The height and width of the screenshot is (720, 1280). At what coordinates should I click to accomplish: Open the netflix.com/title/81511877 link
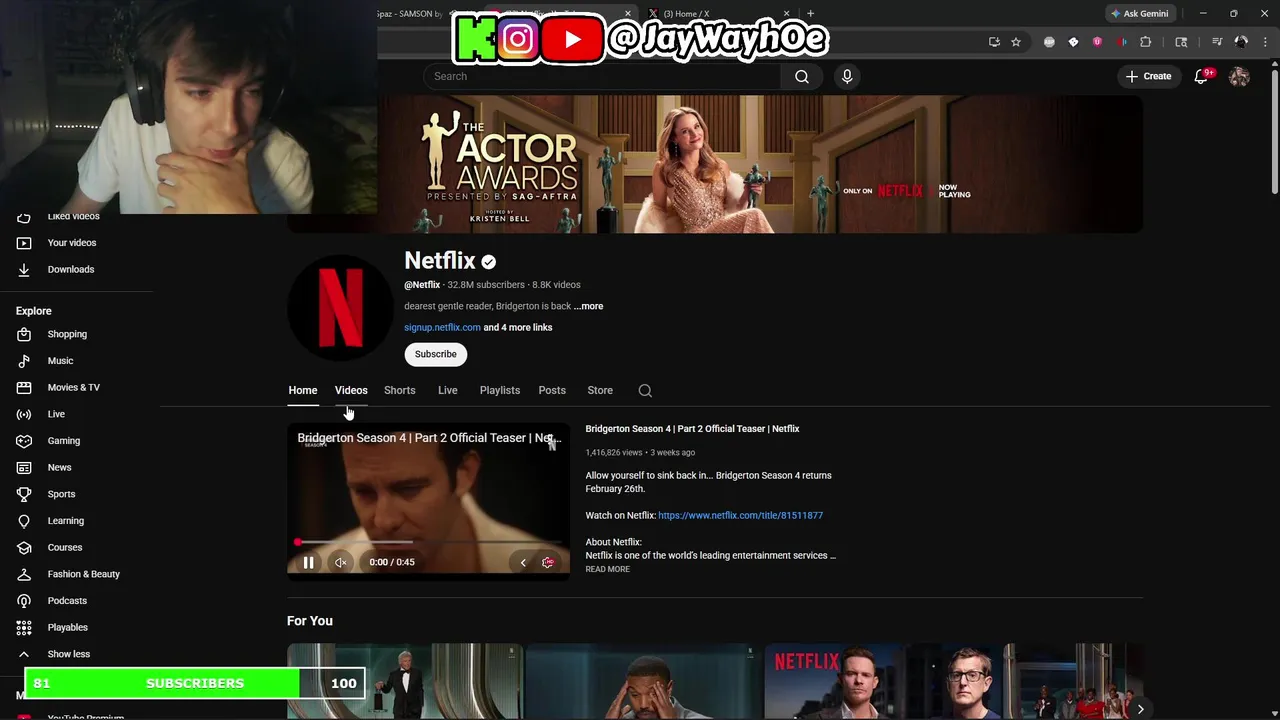(740, 515)
